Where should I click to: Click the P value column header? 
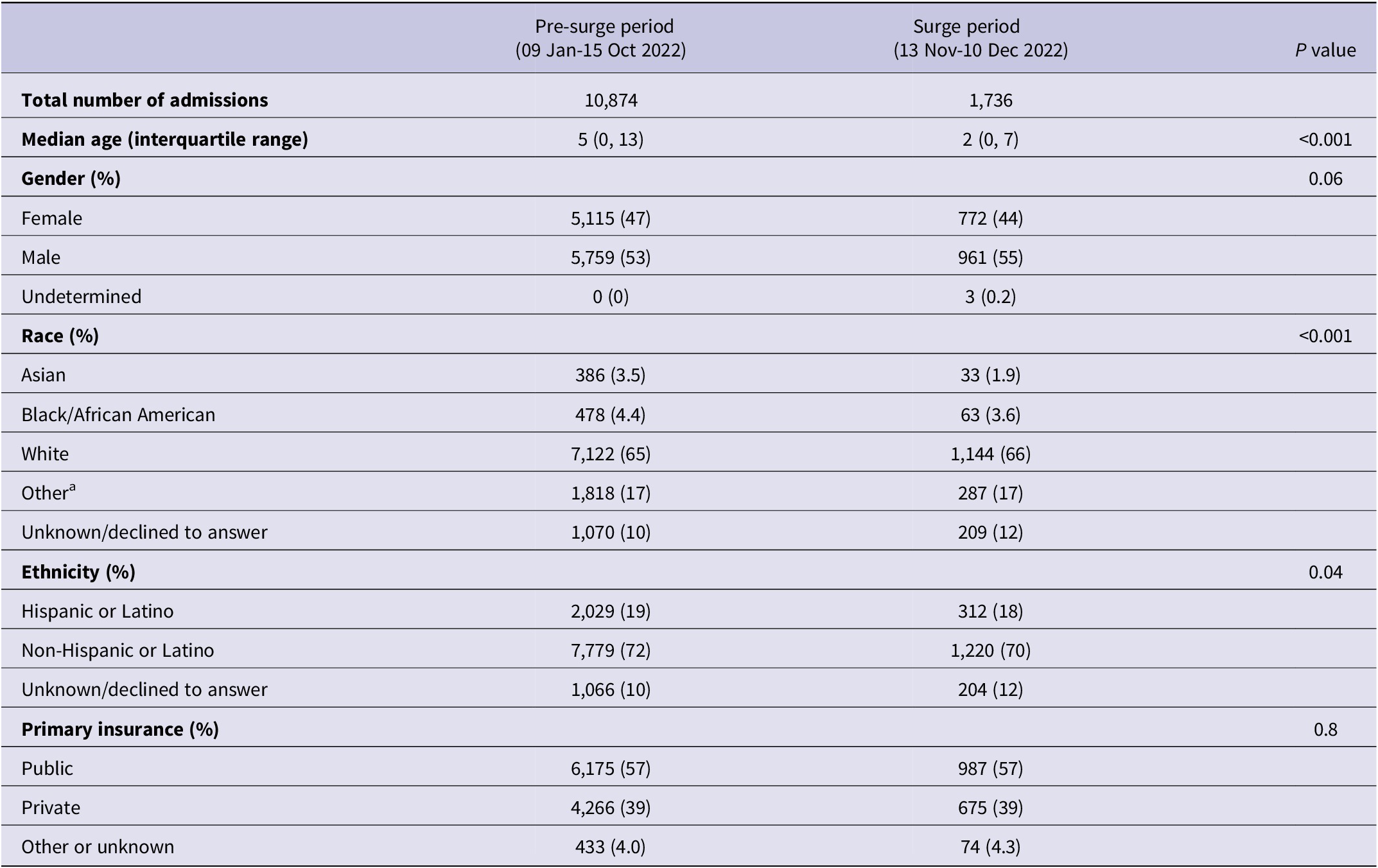tap(1325, 50)
